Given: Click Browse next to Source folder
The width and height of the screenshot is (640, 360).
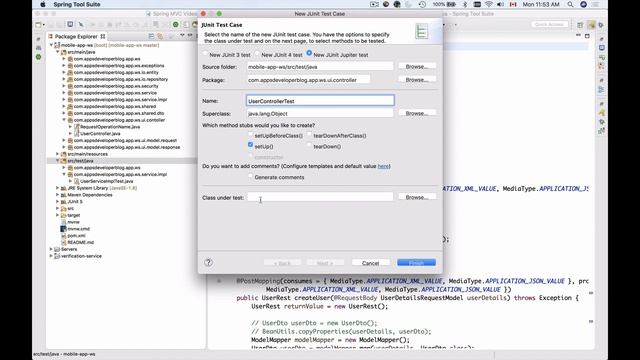Looking at the screenshot, I should point(417,66).
